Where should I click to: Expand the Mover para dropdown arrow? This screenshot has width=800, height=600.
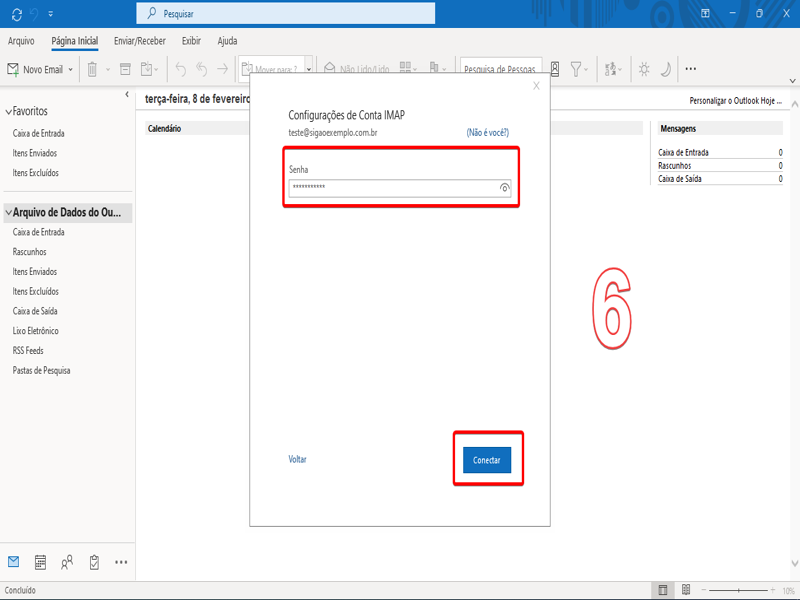(x=309, y=69)
